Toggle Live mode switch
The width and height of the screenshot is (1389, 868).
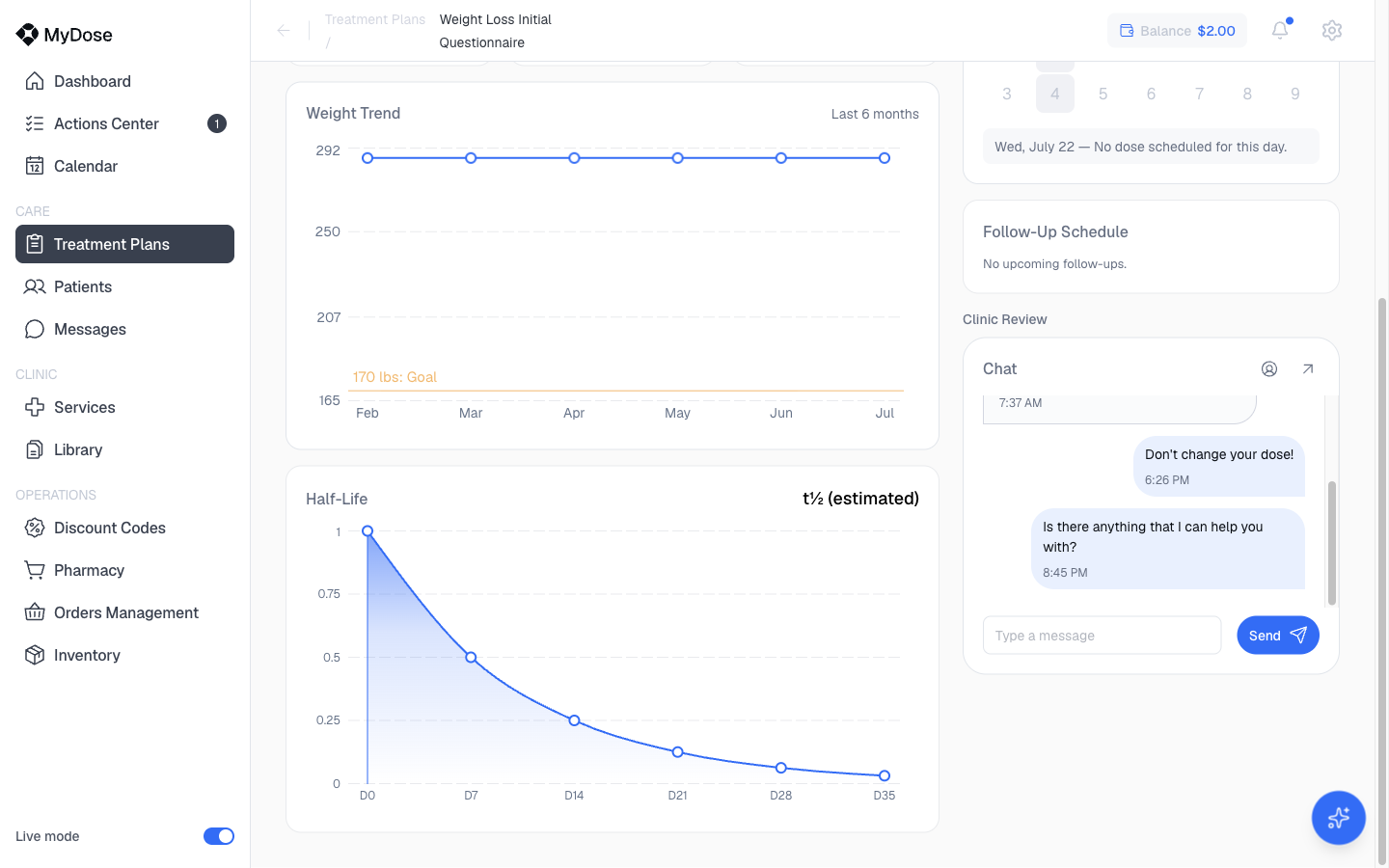point(219,836)
